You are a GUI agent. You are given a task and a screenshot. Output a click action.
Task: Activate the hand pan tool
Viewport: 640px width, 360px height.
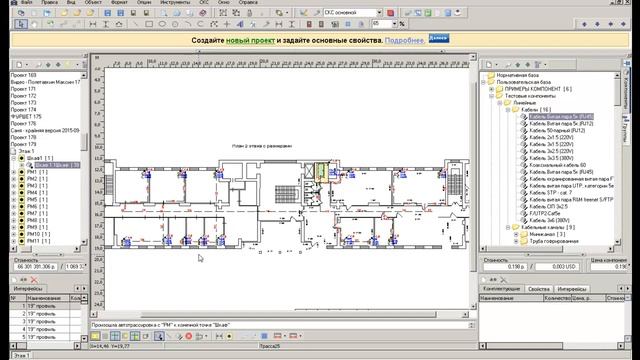click(34, 24)
